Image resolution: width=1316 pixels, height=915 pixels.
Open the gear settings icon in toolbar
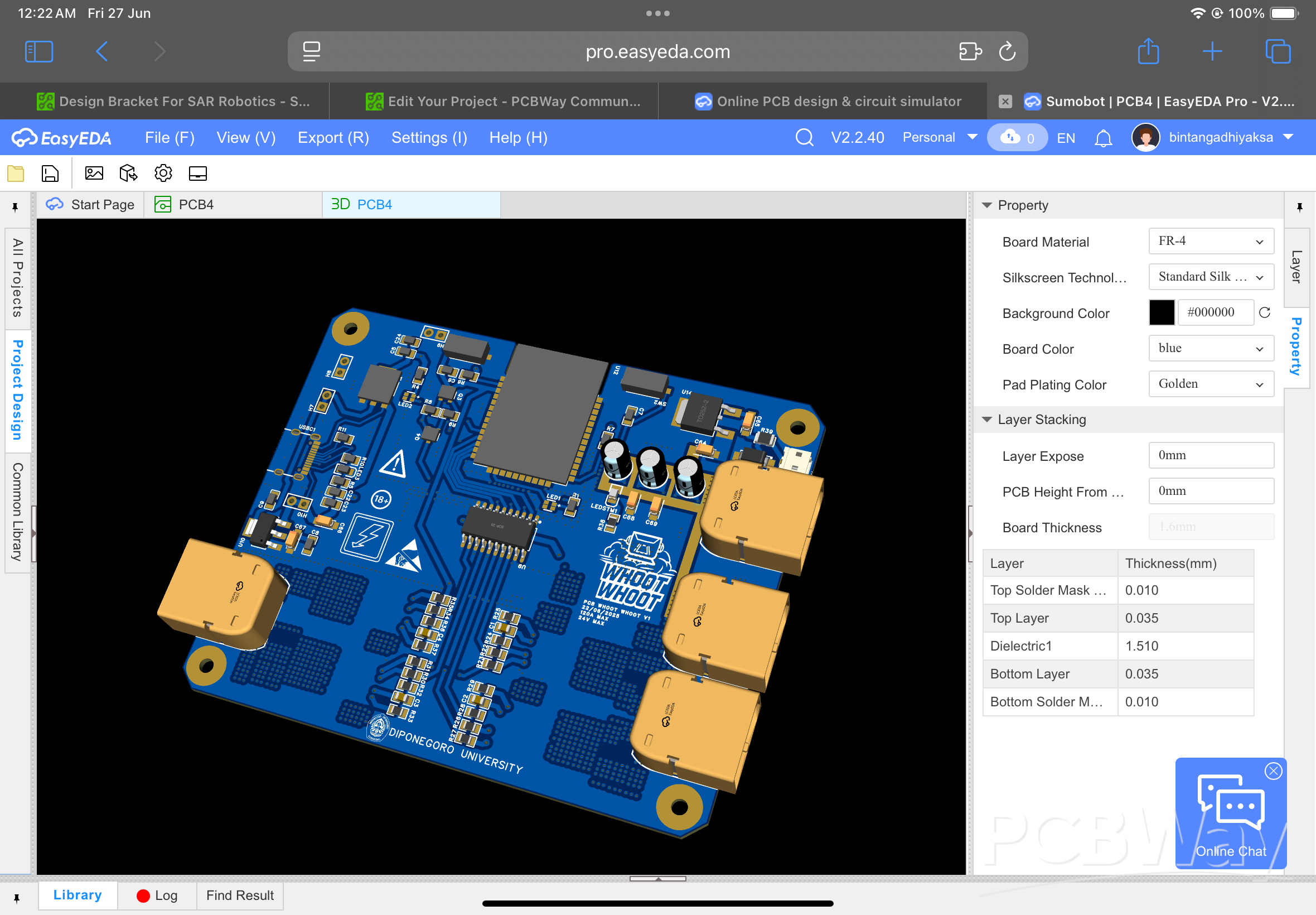[x=163, y=173]
